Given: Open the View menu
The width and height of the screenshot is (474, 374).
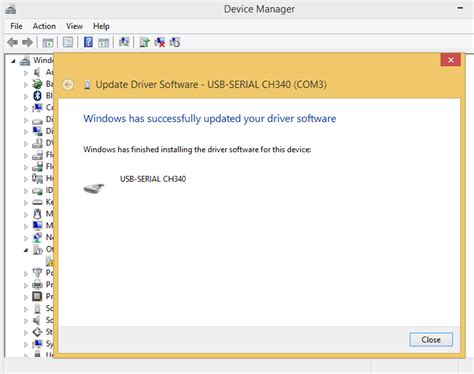Looking at the screenshot, I should [x=74, y=26].
